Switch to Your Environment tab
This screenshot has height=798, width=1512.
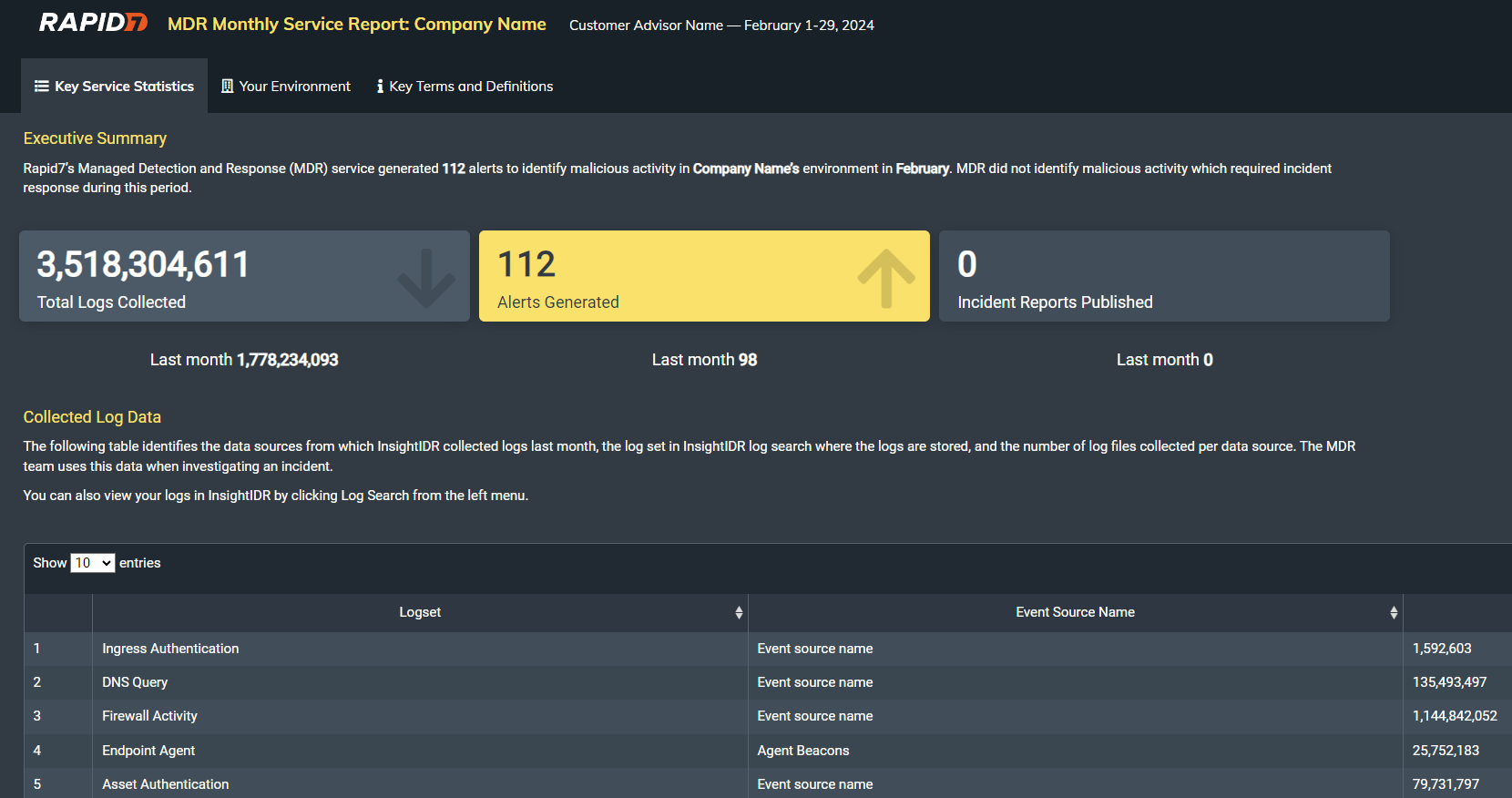tap(286, 87)
